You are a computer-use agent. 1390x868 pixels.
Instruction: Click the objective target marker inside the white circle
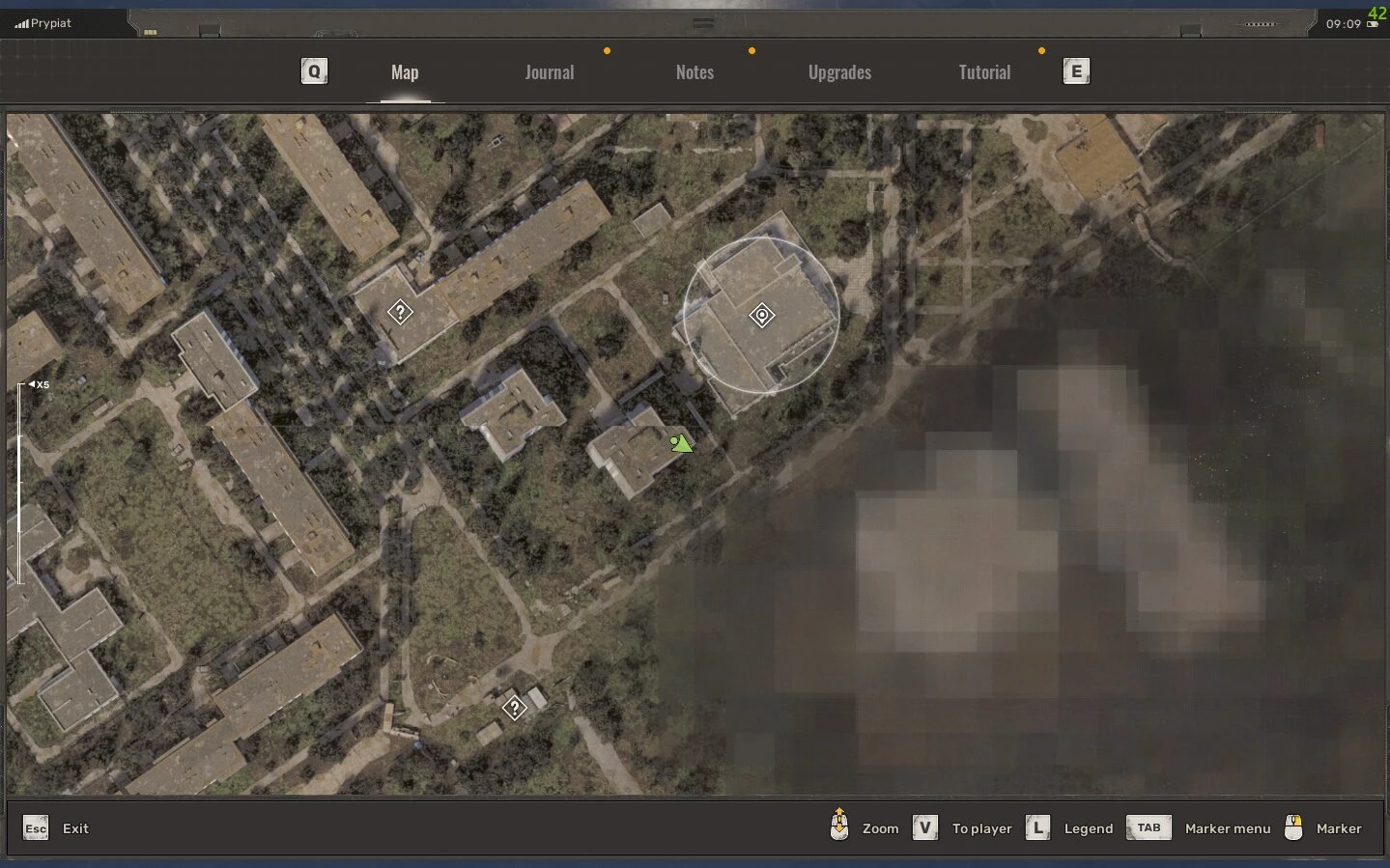point(761,316)
